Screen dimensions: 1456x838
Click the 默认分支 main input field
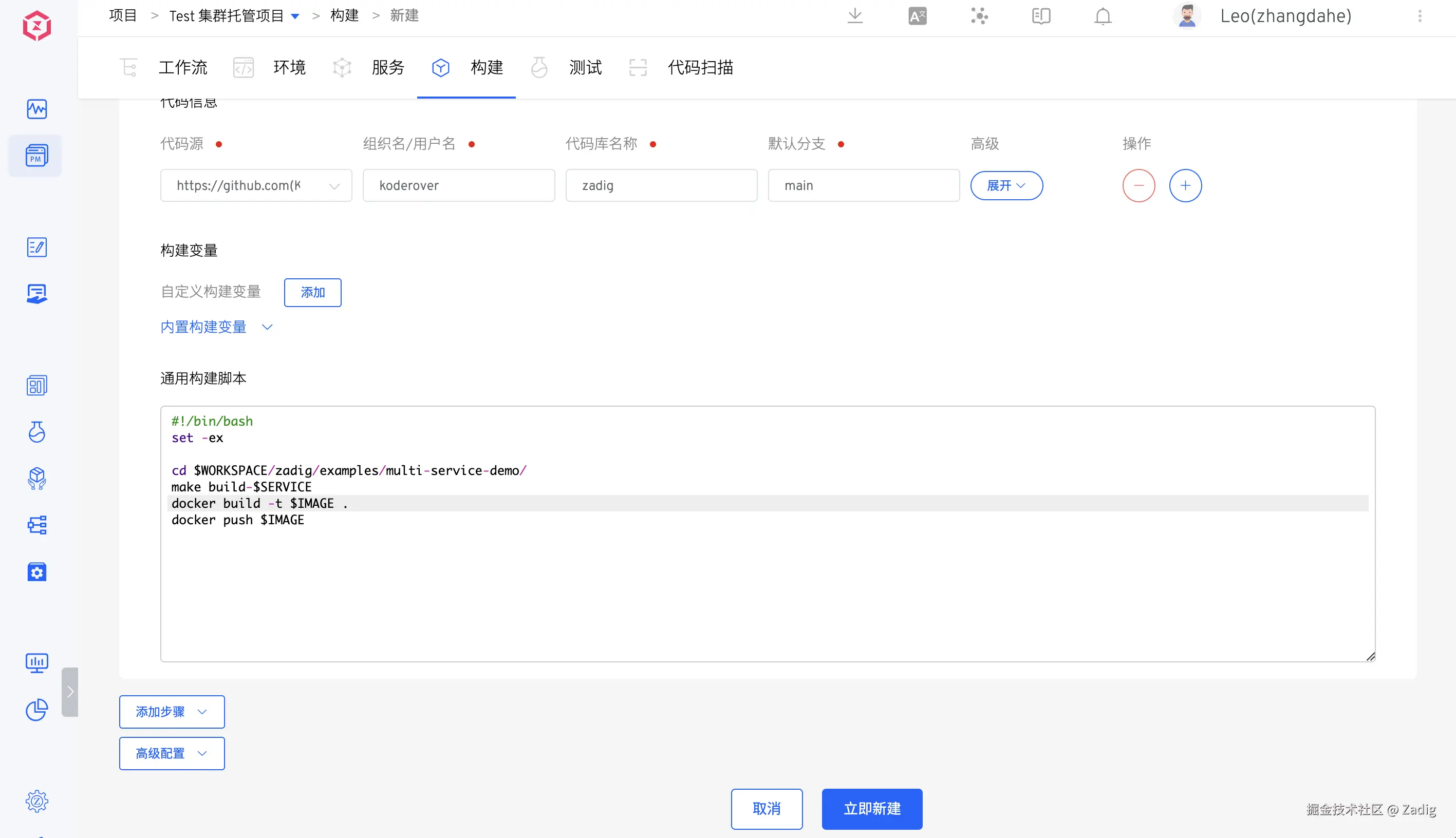[863, 185]
